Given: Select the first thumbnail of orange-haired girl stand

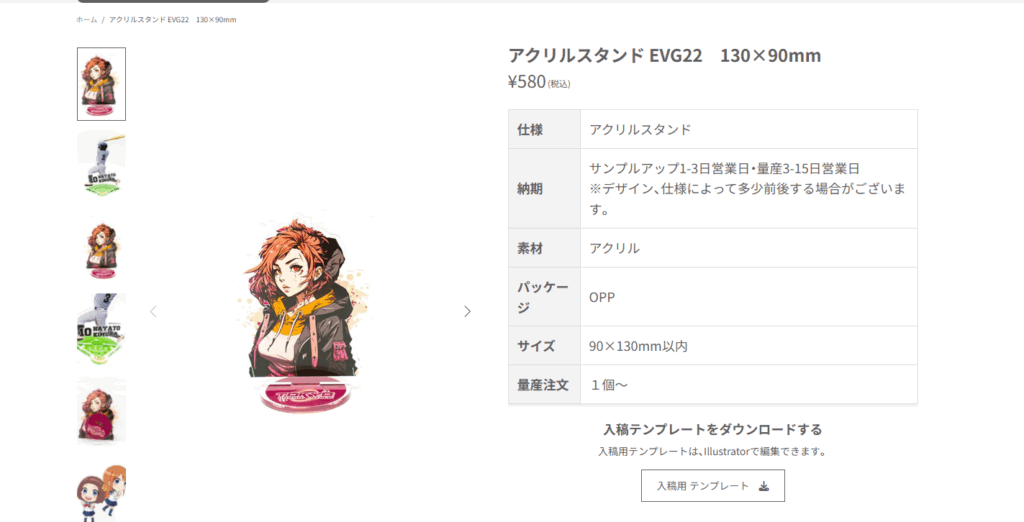Looking at the screenshot, I should [x=101, y=84].
